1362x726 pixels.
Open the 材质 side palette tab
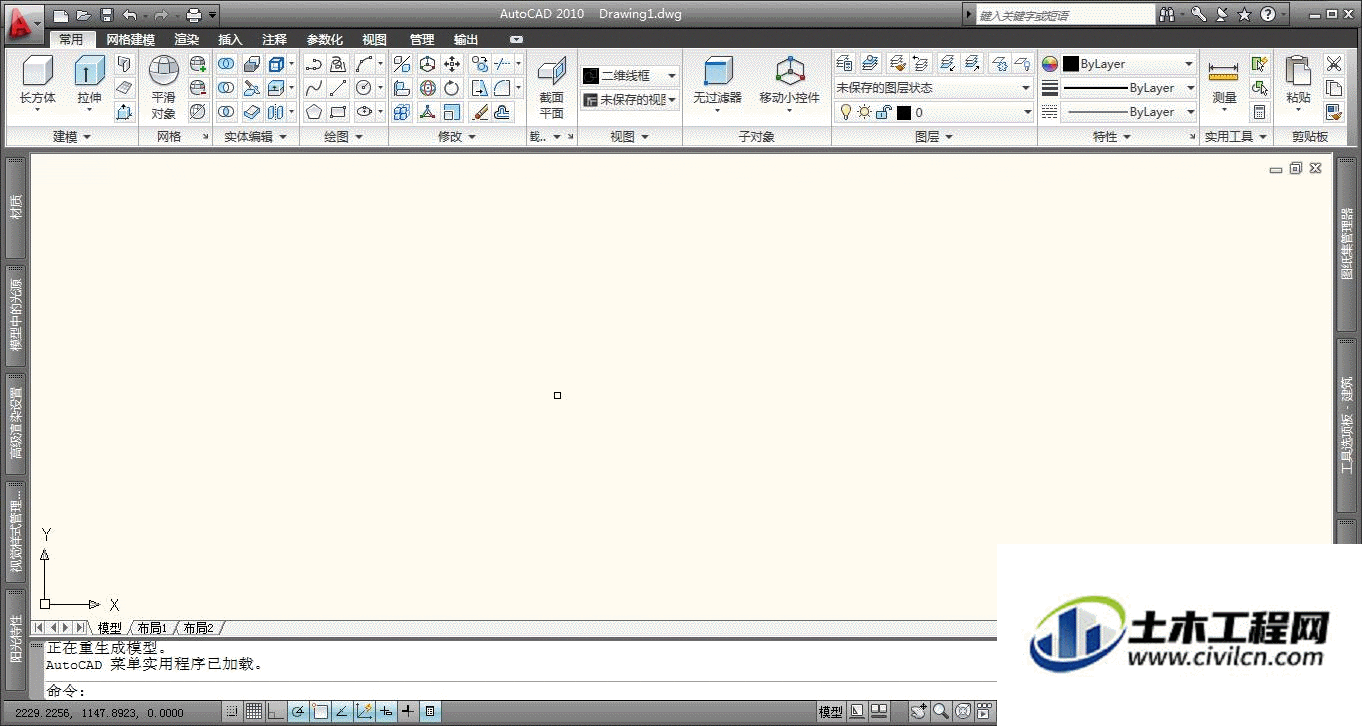click(16, 207)
